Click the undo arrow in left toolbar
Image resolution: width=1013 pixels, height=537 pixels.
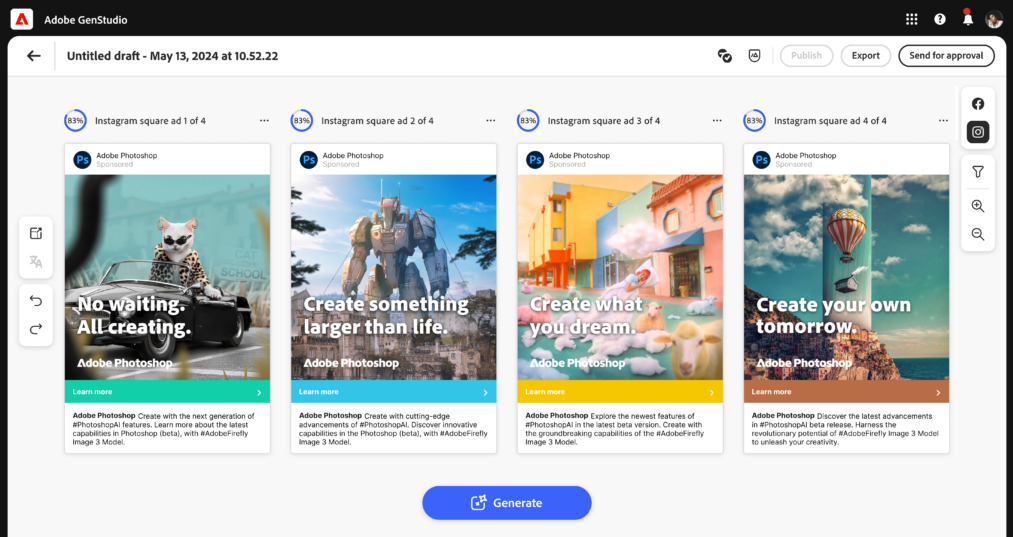[x=36, y=300]
